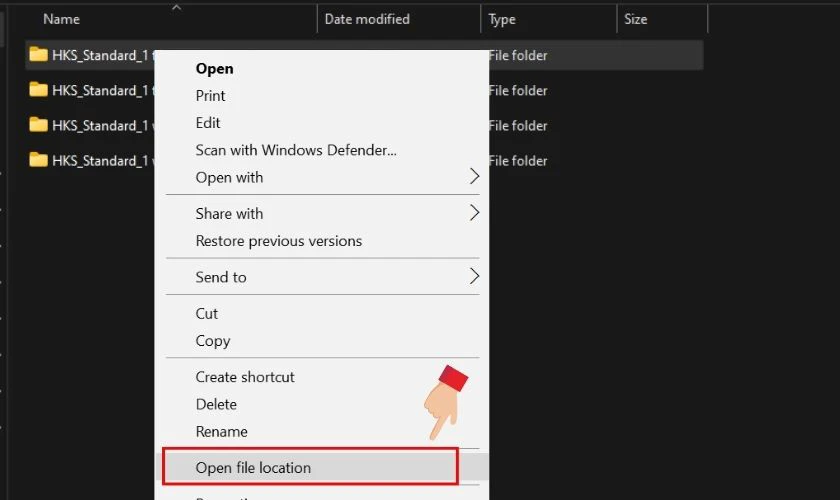Choose Scan with Windows Defender
This screenshot has height=500, width=840.
pos(296,150)
